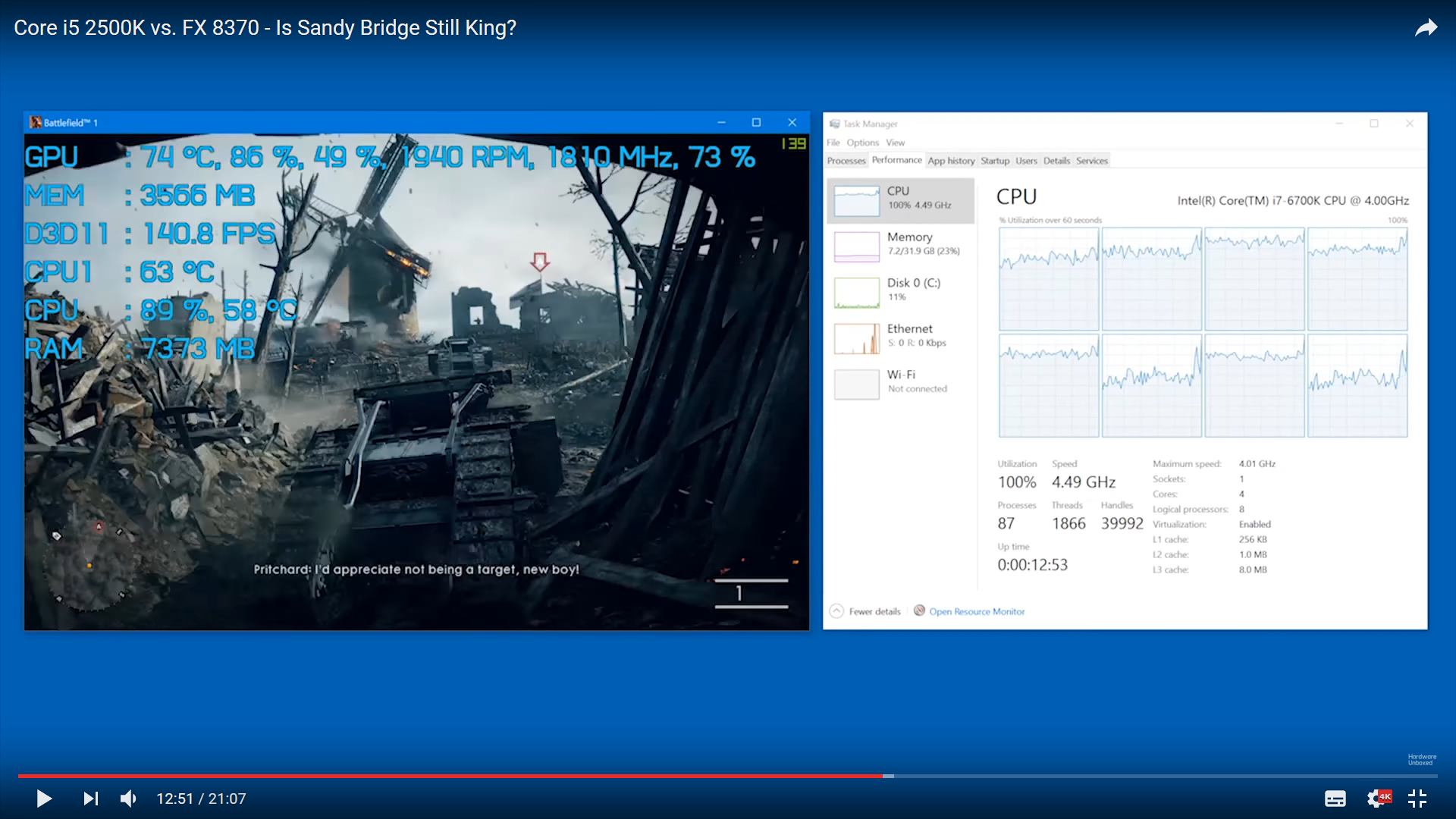The height and width of the screenshot is (819, 1456).
Task: Click the 12:51 / 21:07 time display
Action: pos(201,799)
